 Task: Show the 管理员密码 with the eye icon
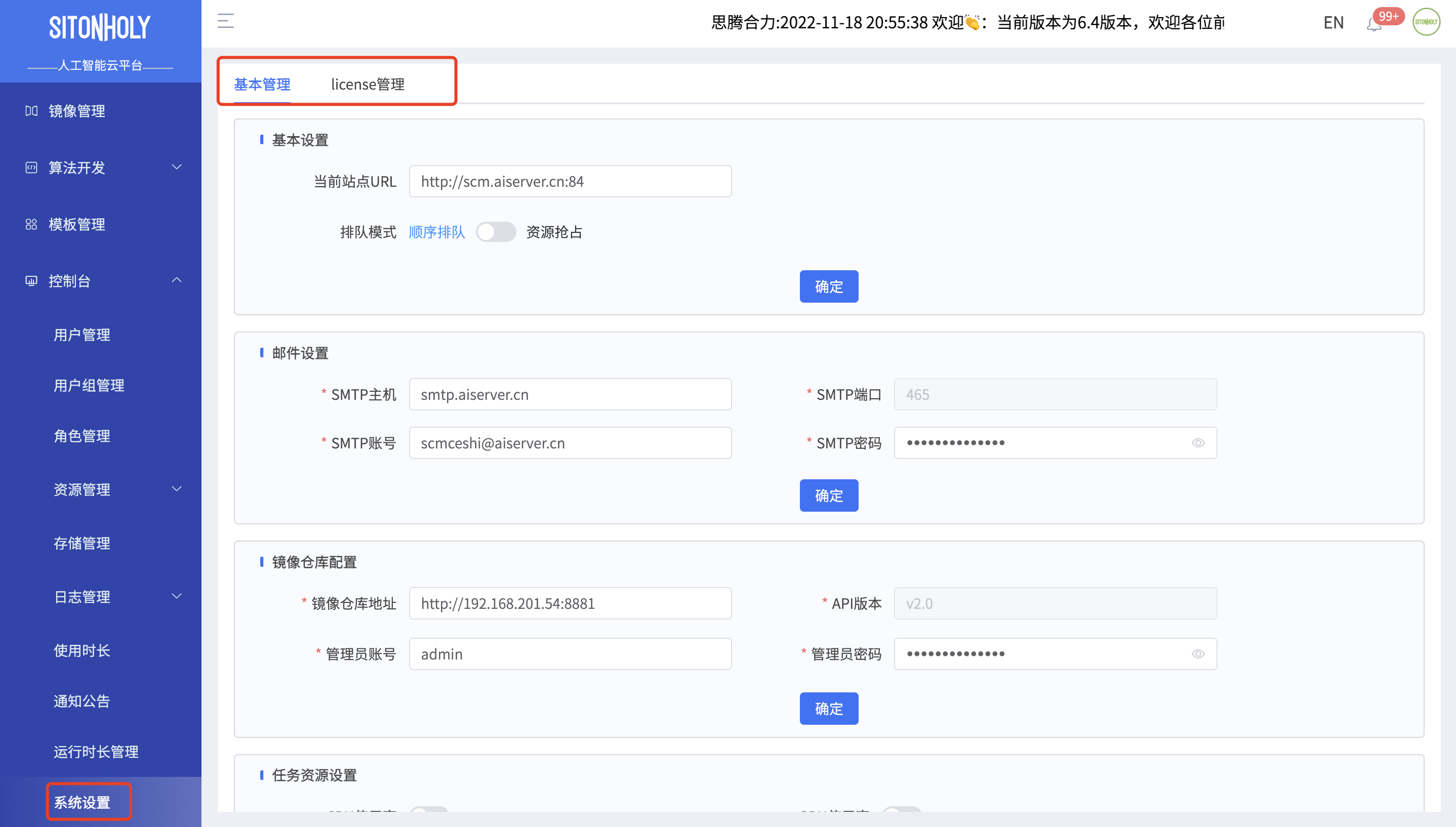coord(1197,654)
